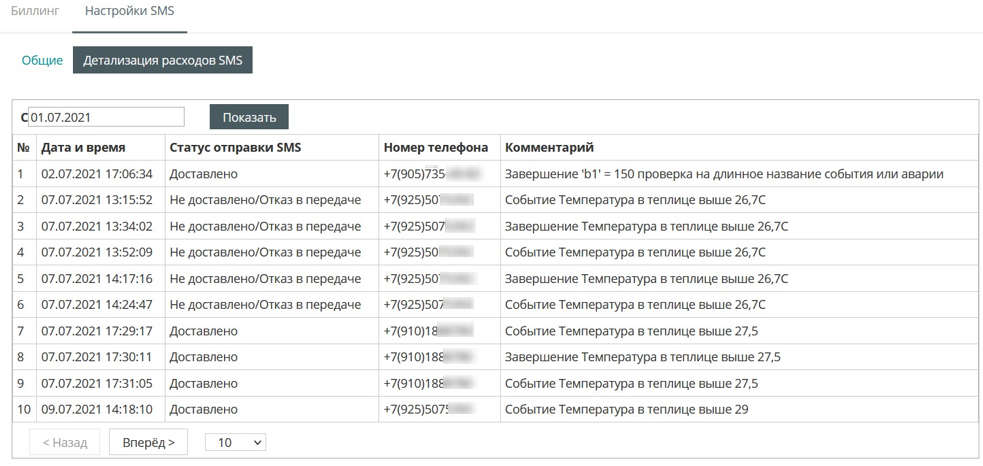Click the comment in row 10 about temperature 29
The image size is (983, 466).
pos(626,409)
